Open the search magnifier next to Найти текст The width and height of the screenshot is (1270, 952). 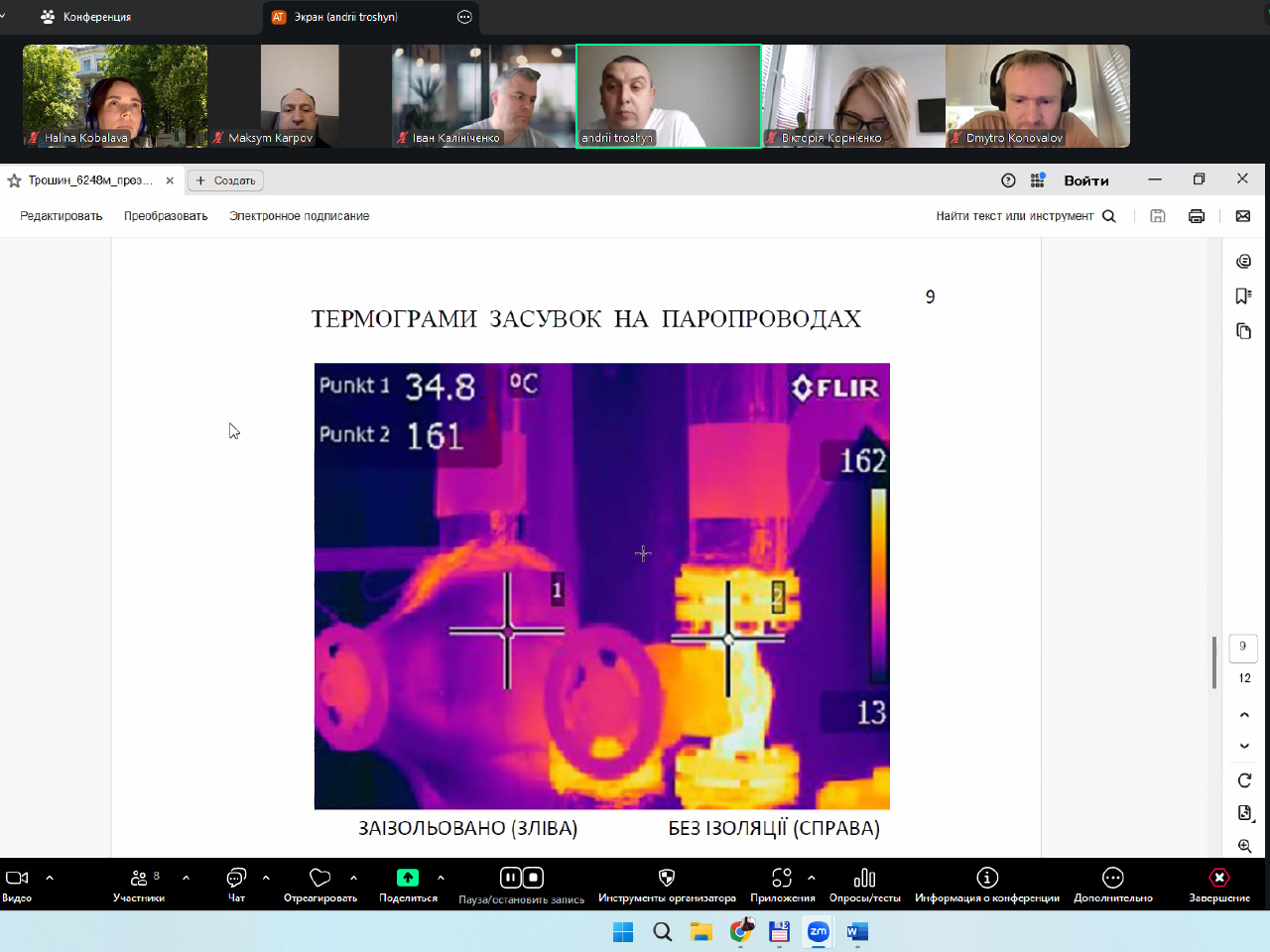[1109, 216]
